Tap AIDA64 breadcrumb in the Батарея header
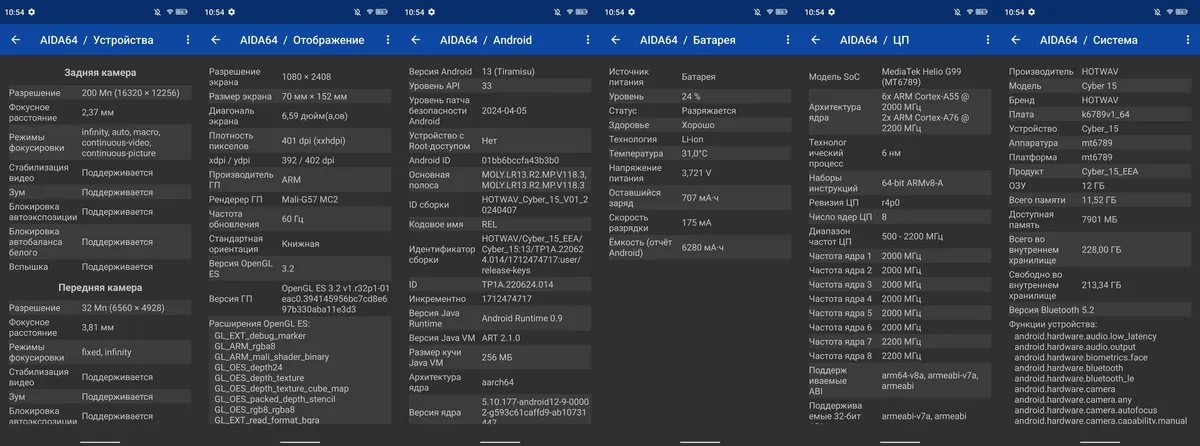This screenshot has width=1200, height=446. pyautogui.click(x=658, y=40)
